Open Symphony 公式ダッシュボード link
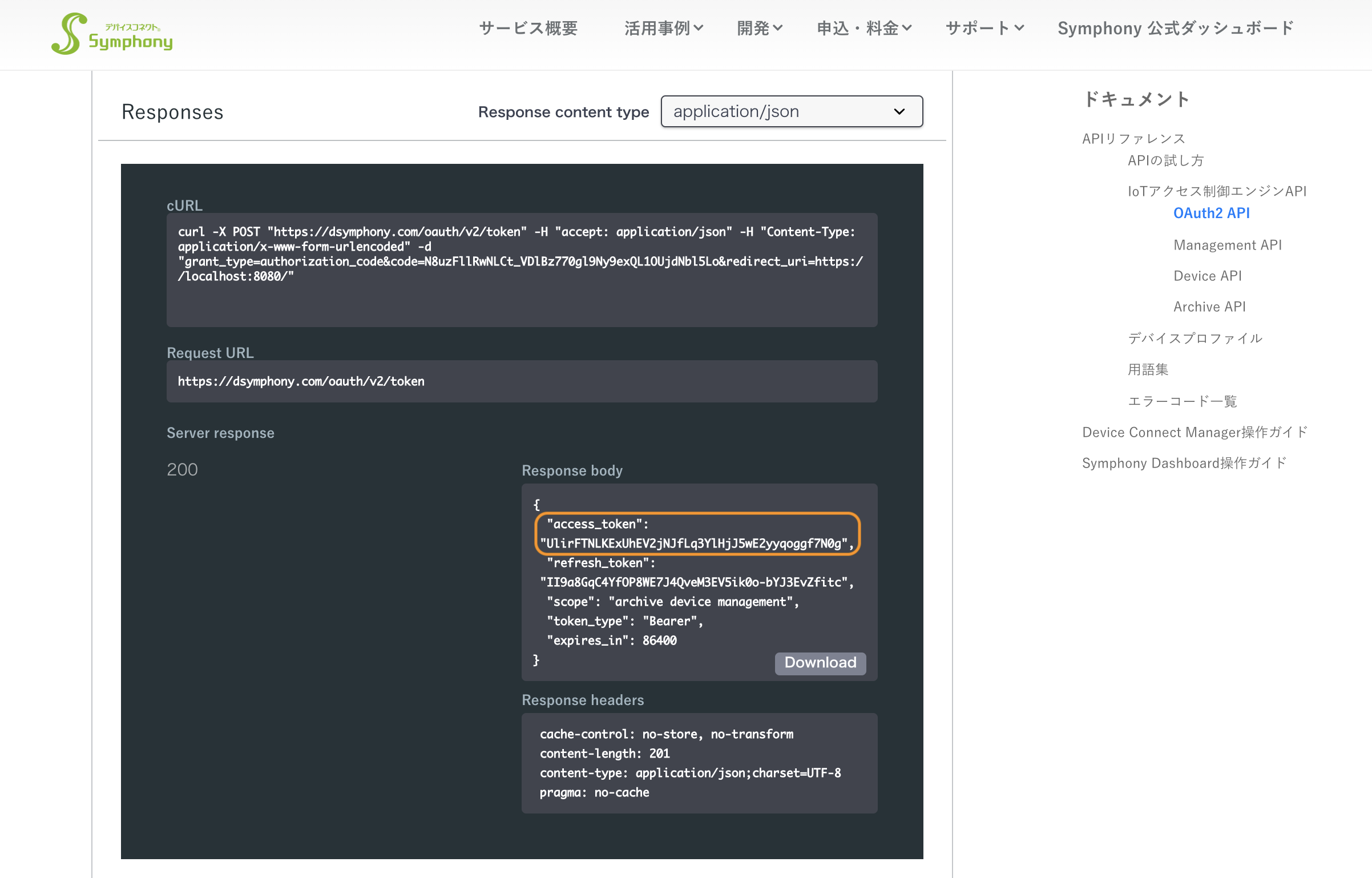1372x878 pixels. click(1176, 28)
